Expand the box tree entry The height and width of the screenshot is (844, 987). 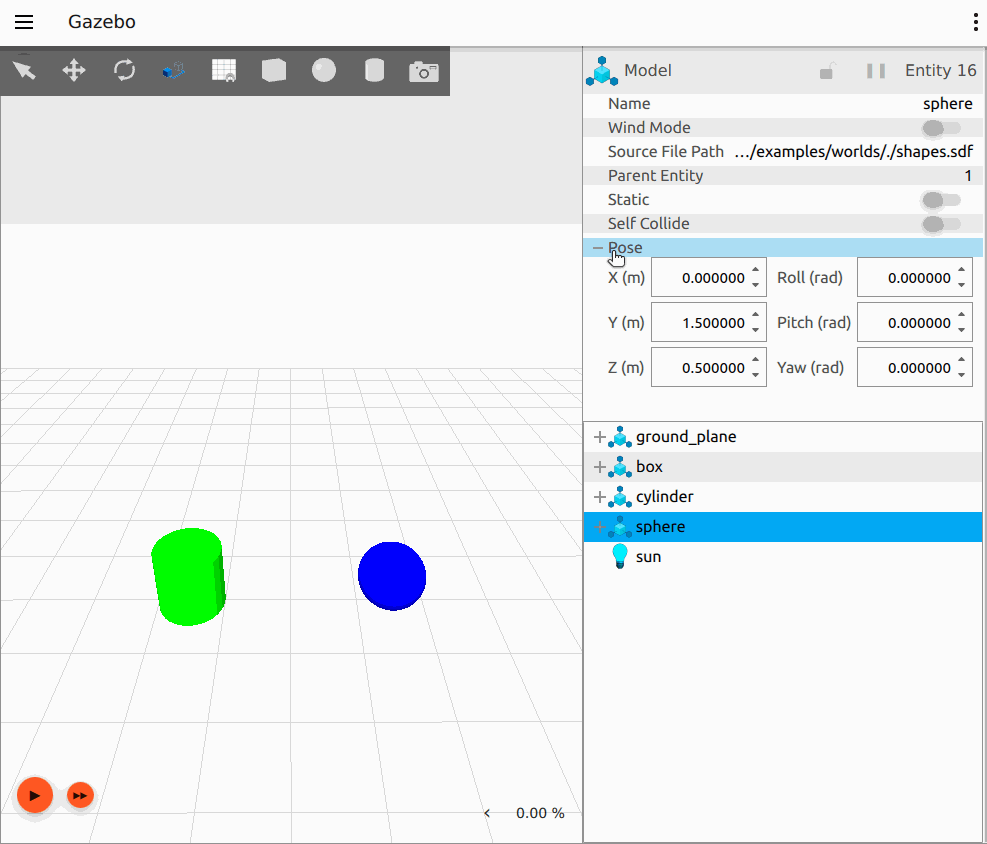(x=600, y=467)
